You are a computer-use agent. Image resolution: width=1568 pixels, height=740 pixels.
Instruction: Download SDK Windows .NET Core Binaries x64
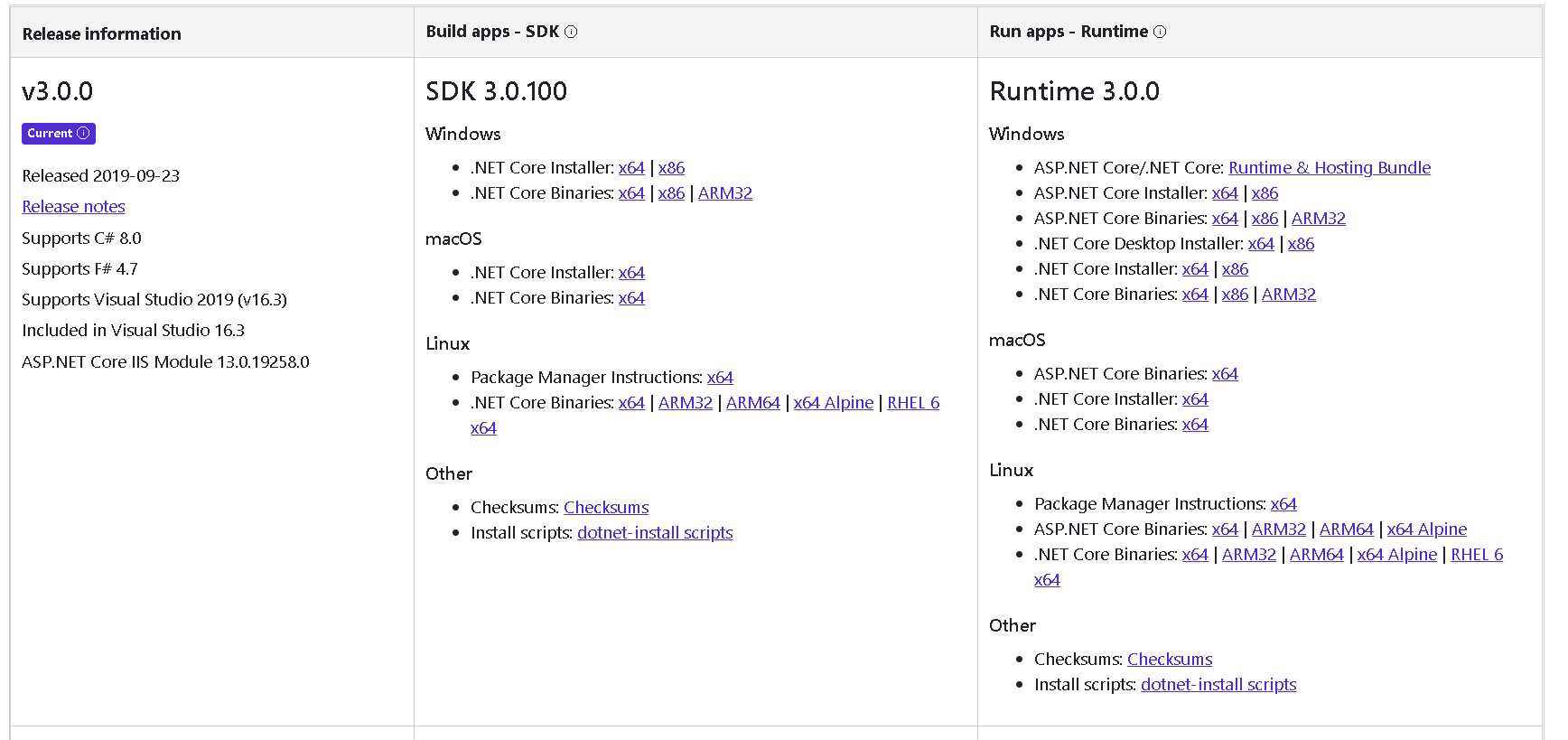point(631,192)
